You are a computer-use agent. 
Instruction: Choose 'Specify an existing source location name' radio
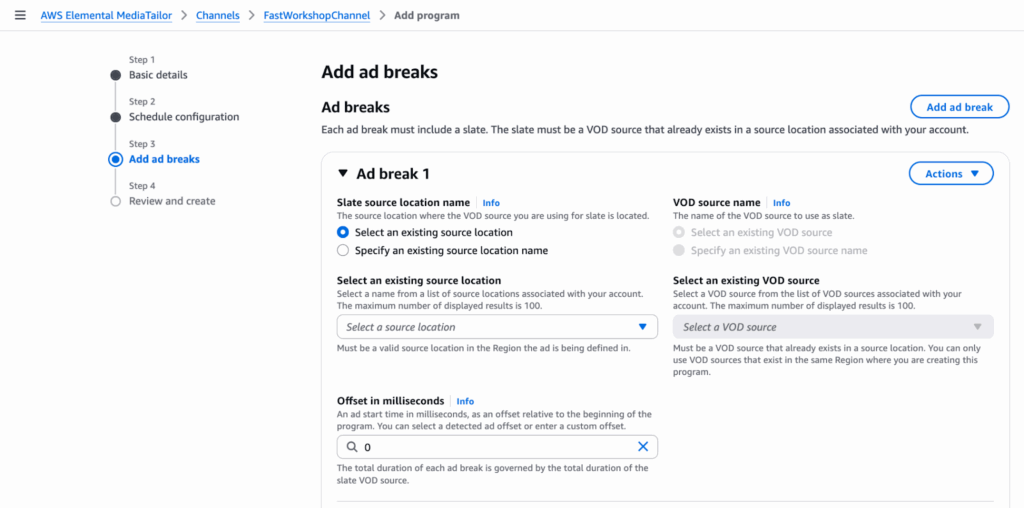click(x=344, y=250)
